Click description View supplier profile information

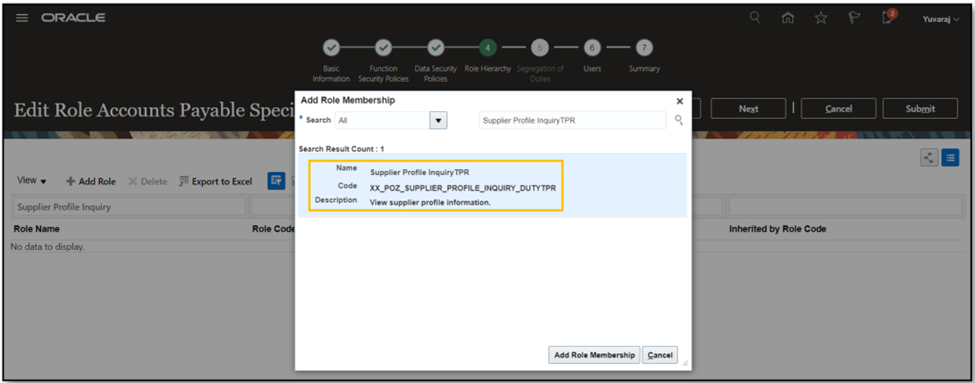pyautogui.click(x=430, y=202)
